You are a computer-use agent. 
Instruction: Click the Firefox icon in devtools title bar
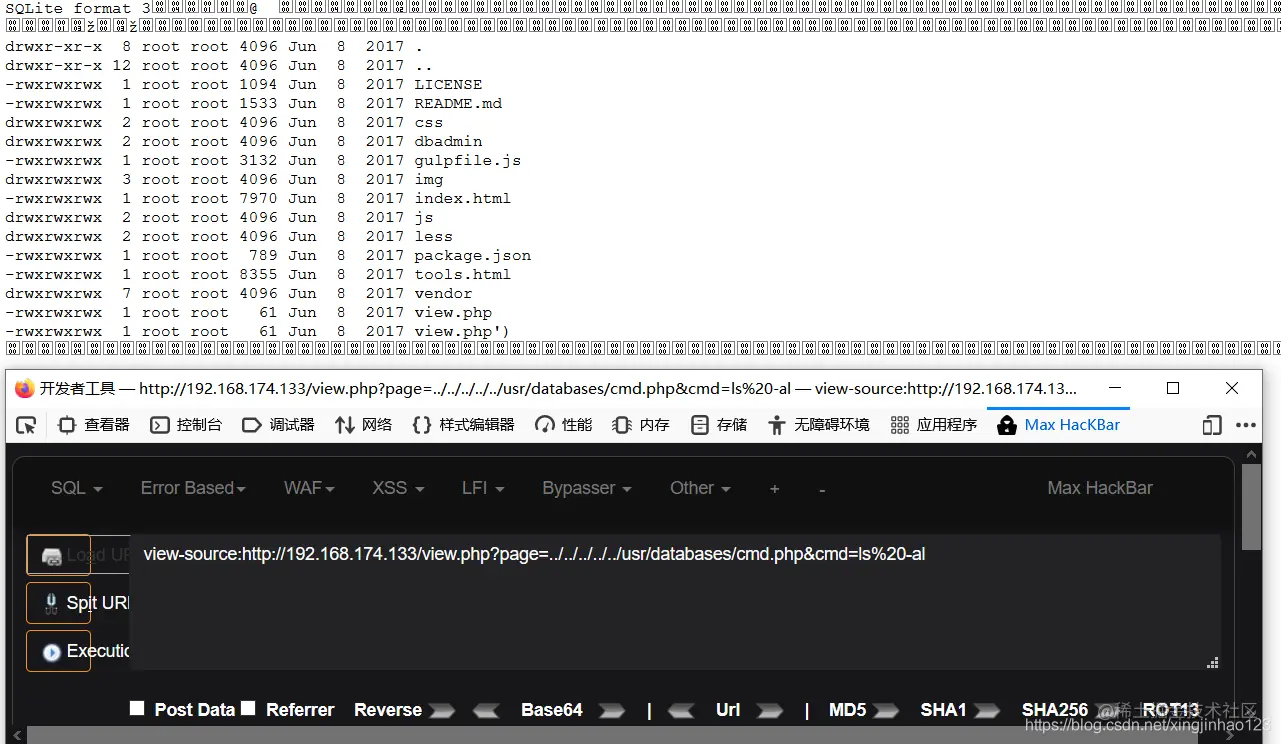(25, 388)
